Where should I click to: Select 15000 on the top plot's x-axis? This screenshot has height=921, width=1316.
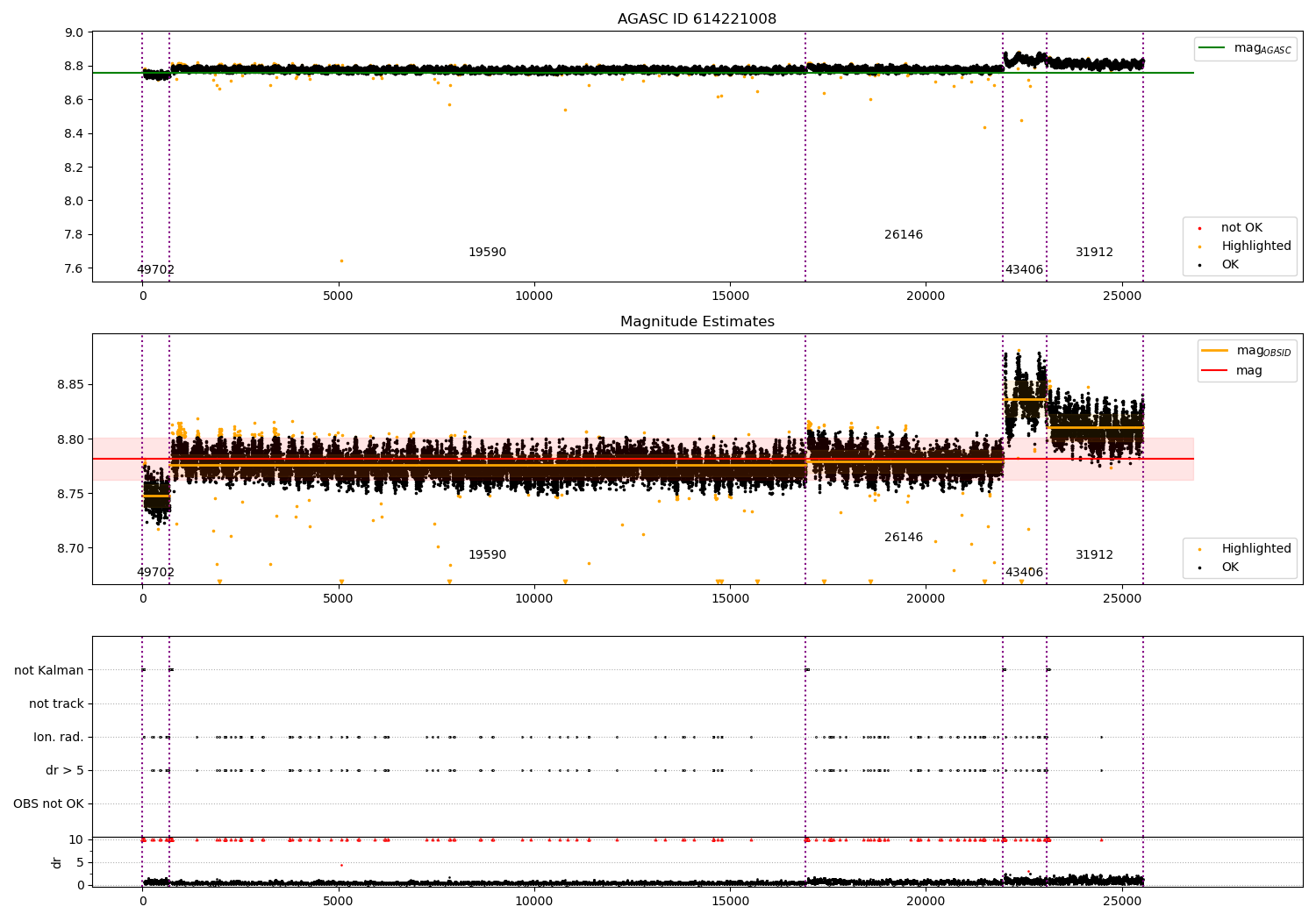(x=730, y=296)
